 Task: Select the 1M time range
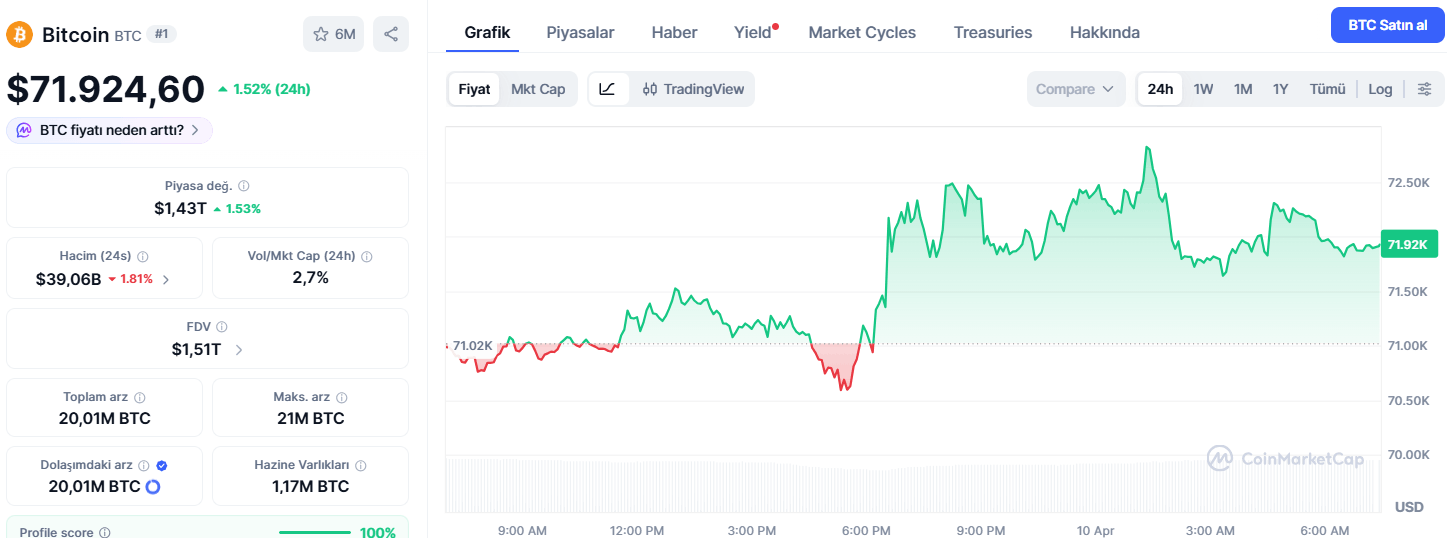(x=1243, y=89)
